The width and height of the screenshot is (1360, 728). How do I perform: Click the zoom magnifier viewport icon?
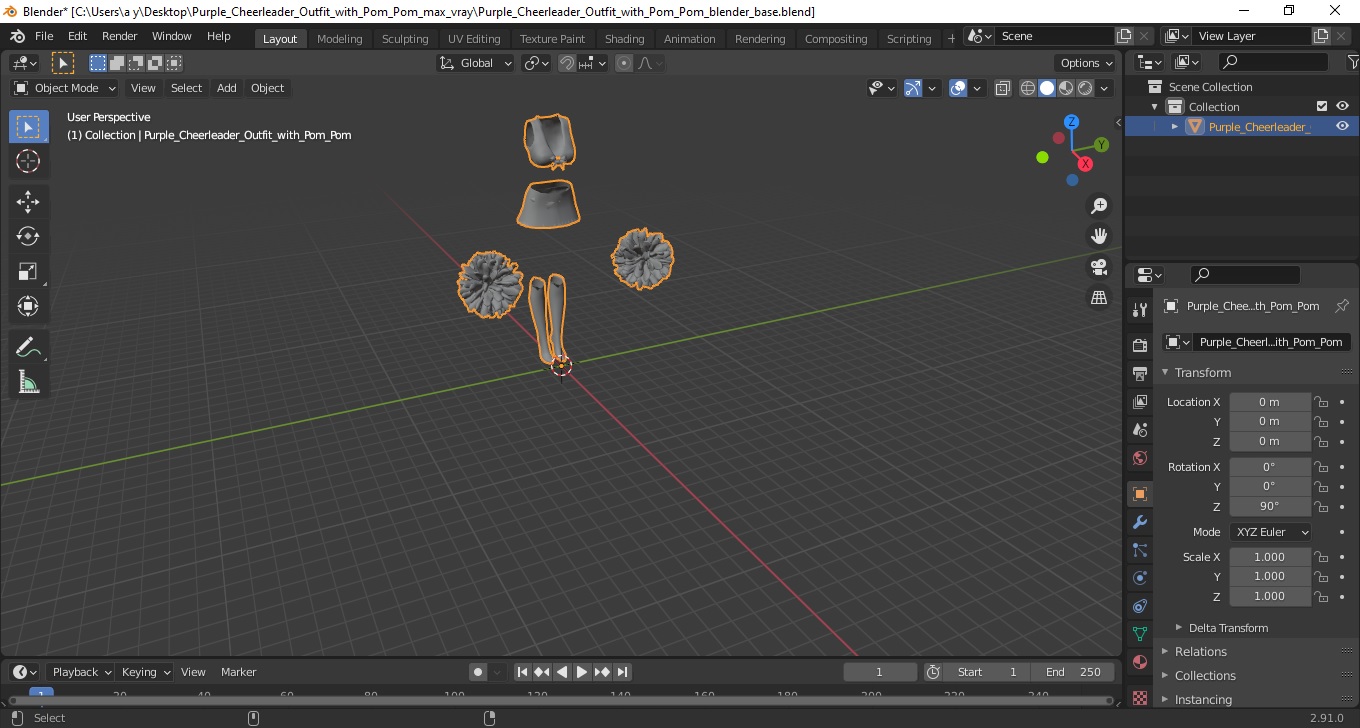pos(1099,205)
